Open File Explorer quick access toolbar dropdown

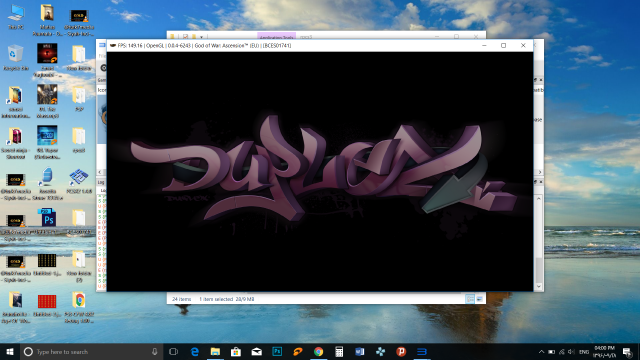[201, 37]
